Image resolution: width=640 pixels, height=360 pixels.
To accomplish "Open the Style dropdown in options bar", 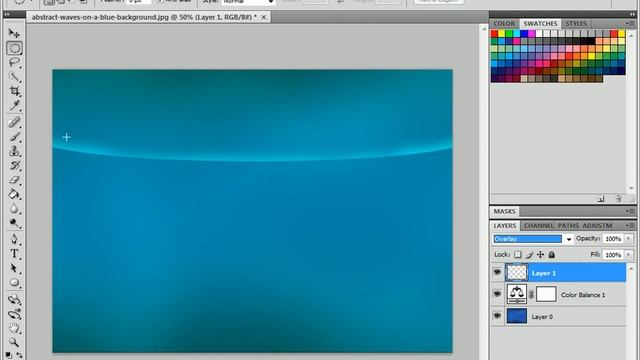I will click(x=271, y=2).
